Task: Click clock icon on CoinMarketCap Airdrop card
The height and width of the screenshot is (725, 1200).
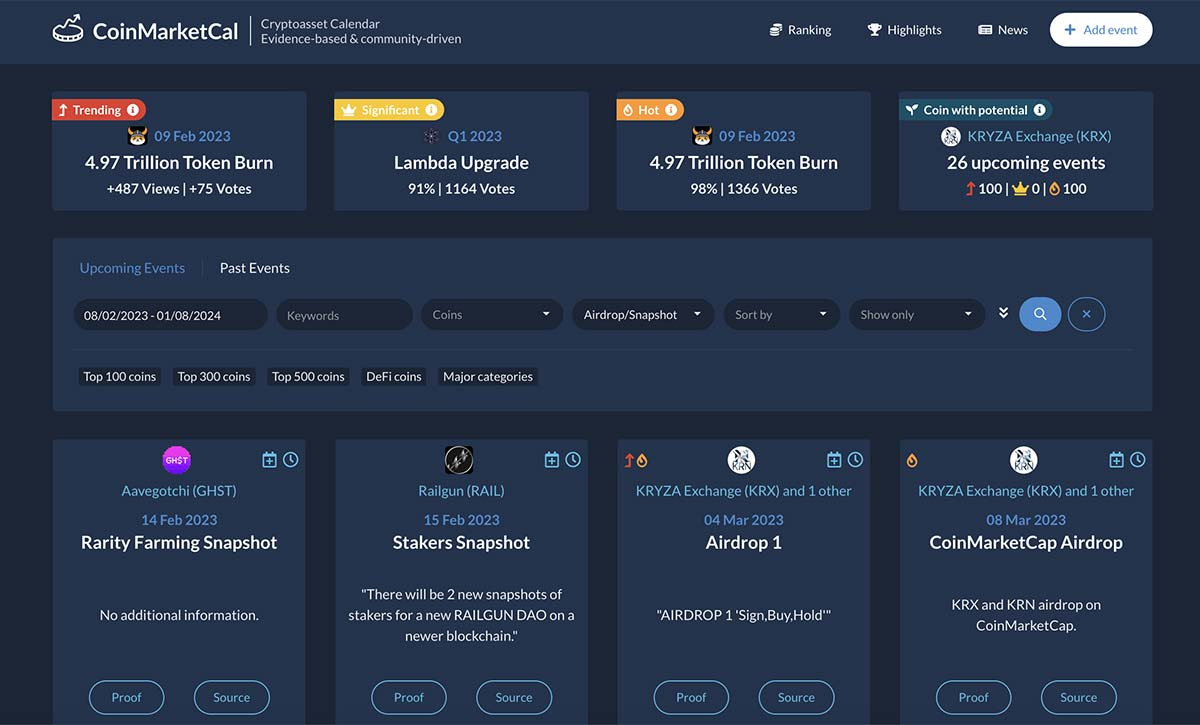Action: click(x=1138, y=460)
